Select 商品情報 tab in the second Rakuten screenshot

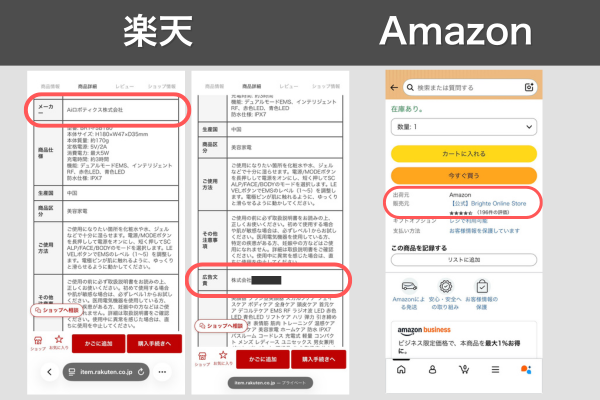pyautogui.click(x=214, y=86)
